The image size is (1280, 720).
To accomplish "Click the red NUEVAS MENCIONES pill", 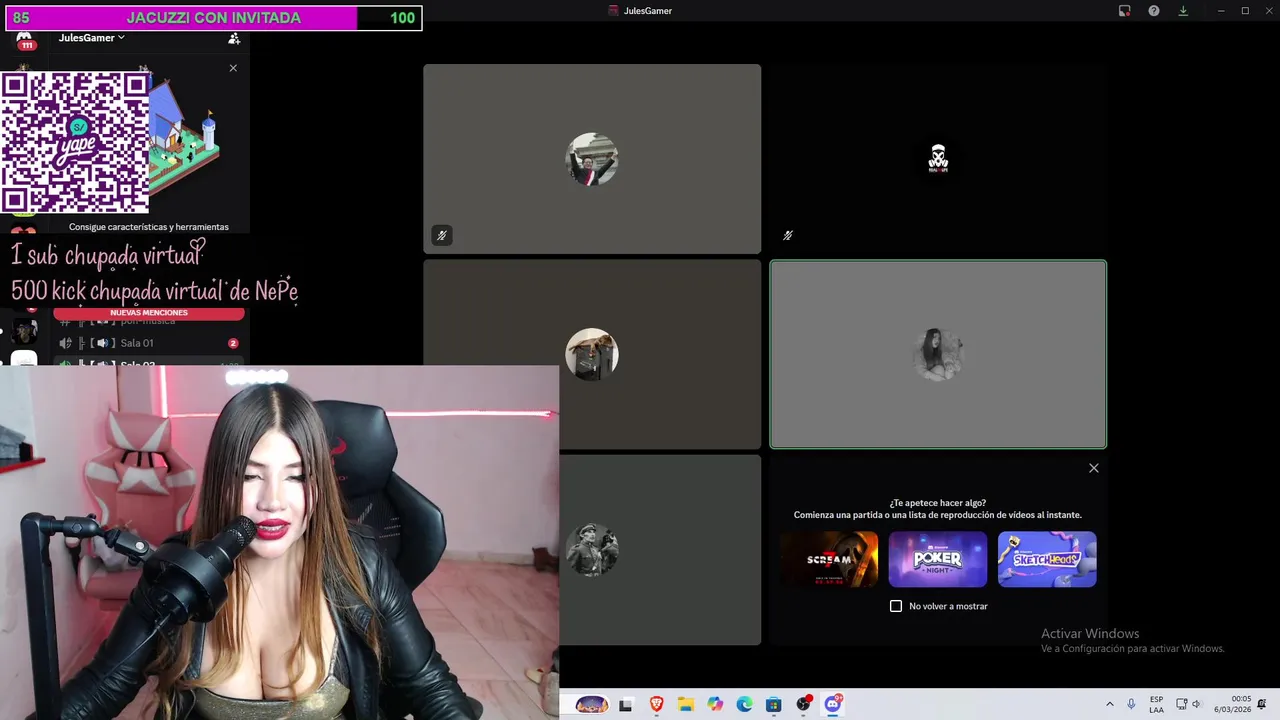I will [x=149, y=313].
